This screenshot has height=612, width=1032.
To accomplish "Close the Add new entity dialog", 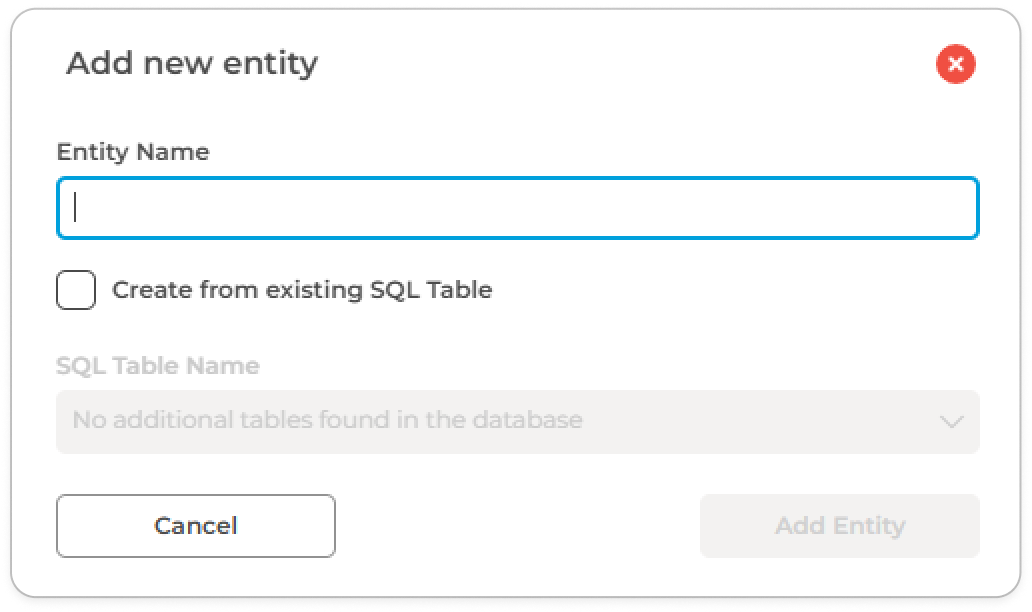I will (x=955, y=65).
